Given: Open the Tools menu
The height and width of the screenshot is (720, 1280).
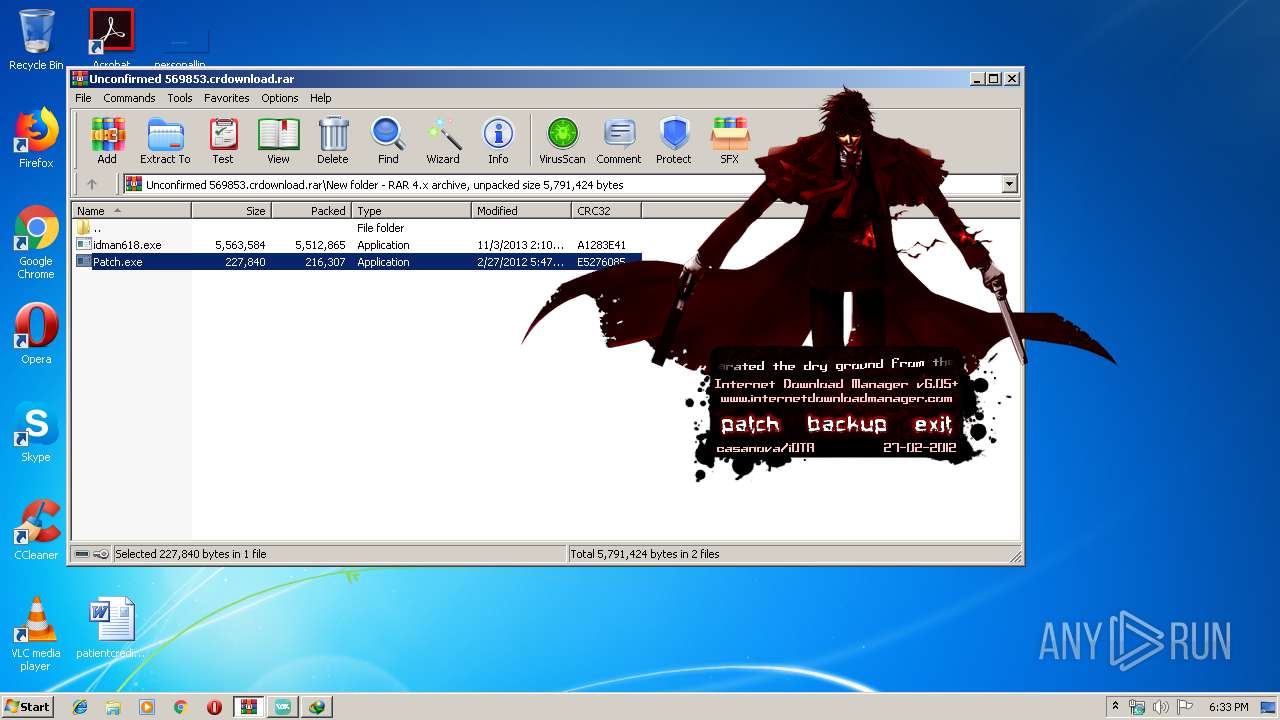Looking at the screenshot, I should (x=180, y=98).
